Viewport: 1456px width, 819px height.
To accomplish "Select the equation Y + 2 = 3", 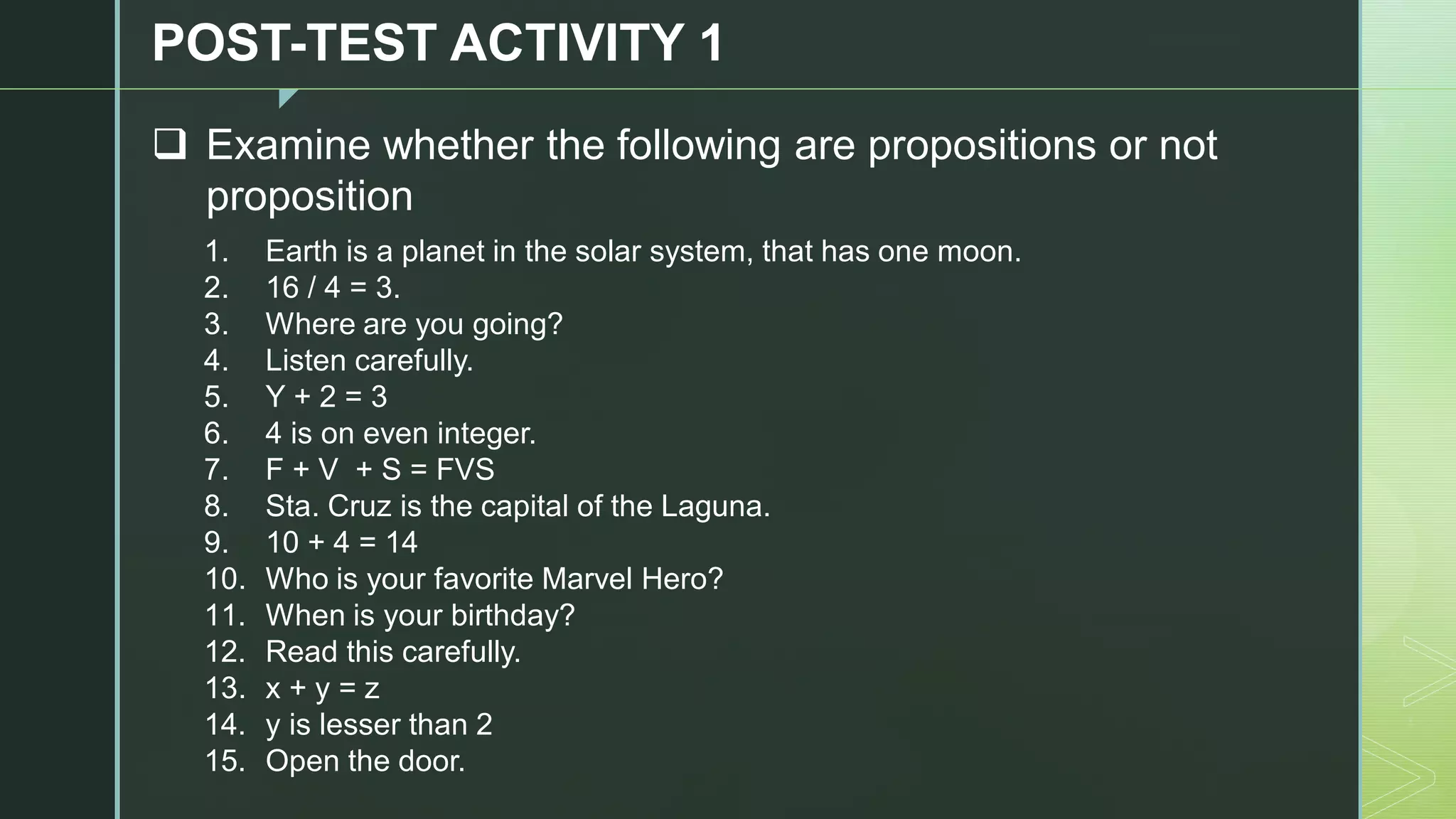I will coord(326,397).
